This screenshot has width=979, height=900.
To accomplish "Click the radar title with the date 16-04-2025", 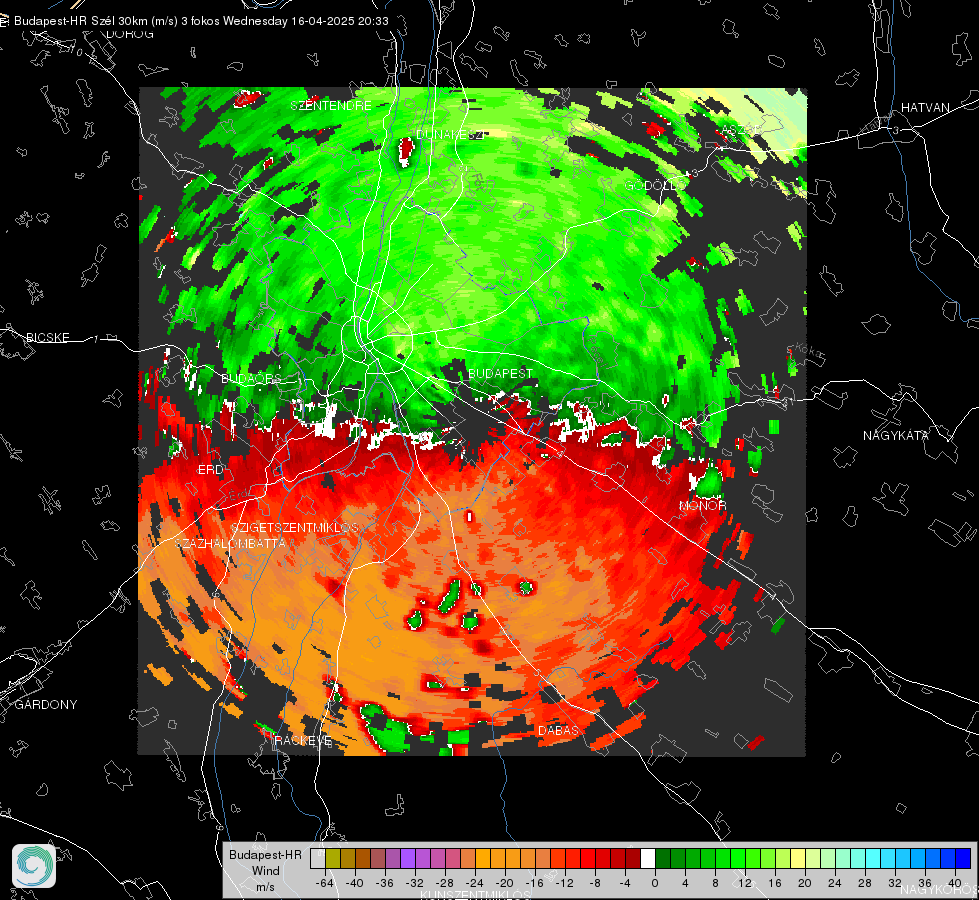I will pos(201,21).
